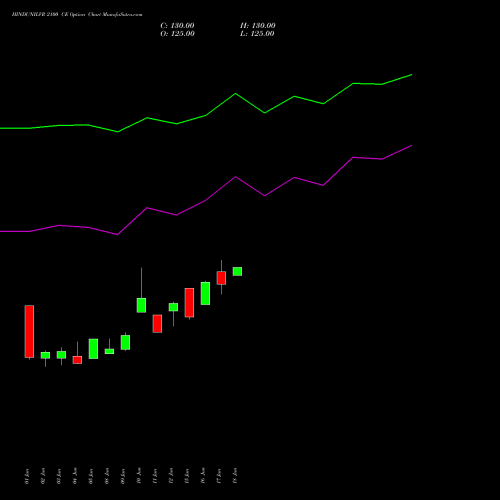Click the 11 date label on the x-axis
Viewport: 500px width, 500px height.
[x=155, y=476]
